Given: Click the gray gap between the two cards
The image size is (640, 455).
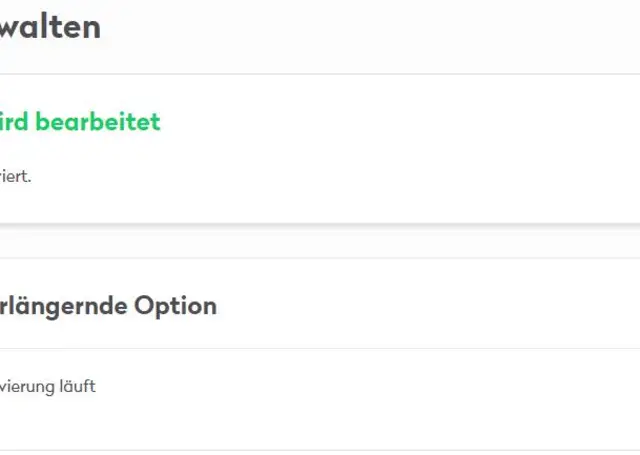Looking at the screenshot, I should click(320, 241).
